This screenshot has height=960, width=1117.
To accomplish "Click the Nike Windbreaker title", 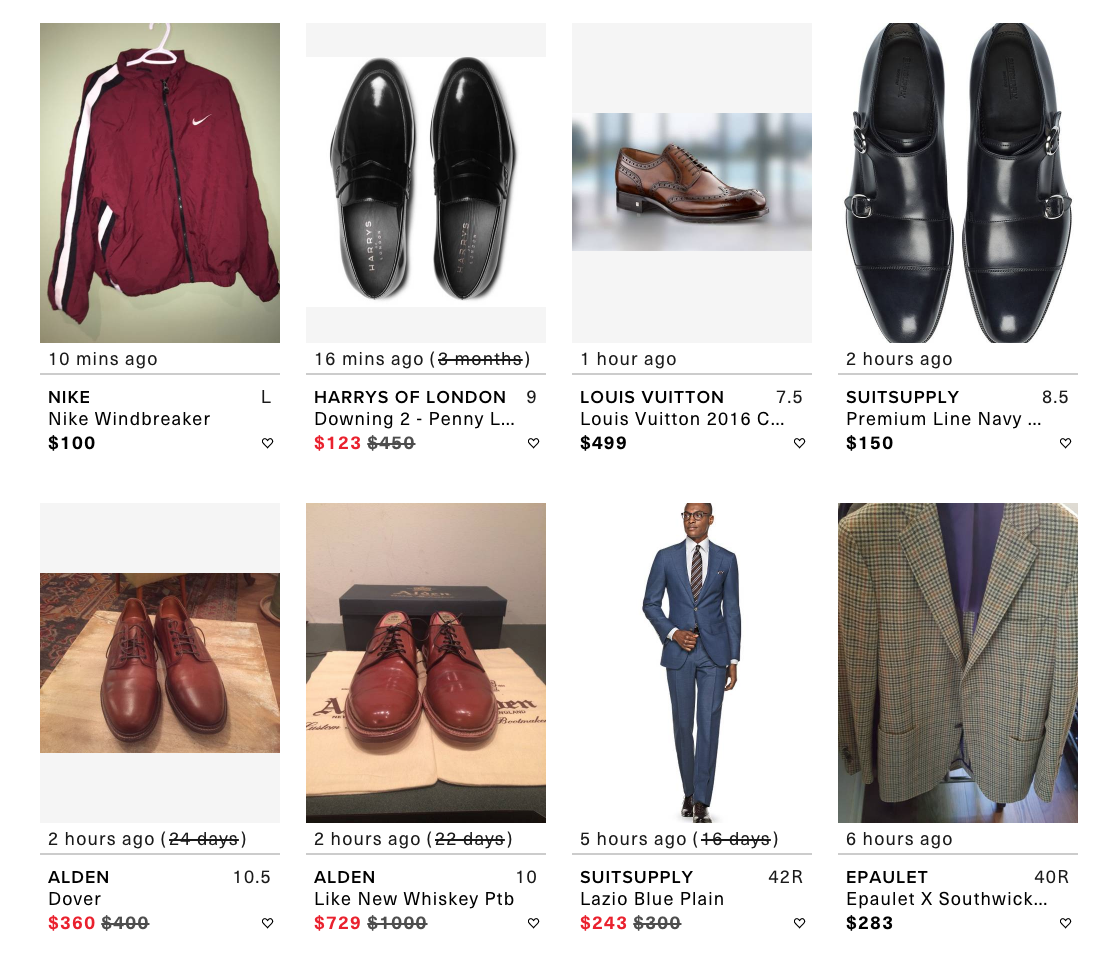I will (129, 419).
